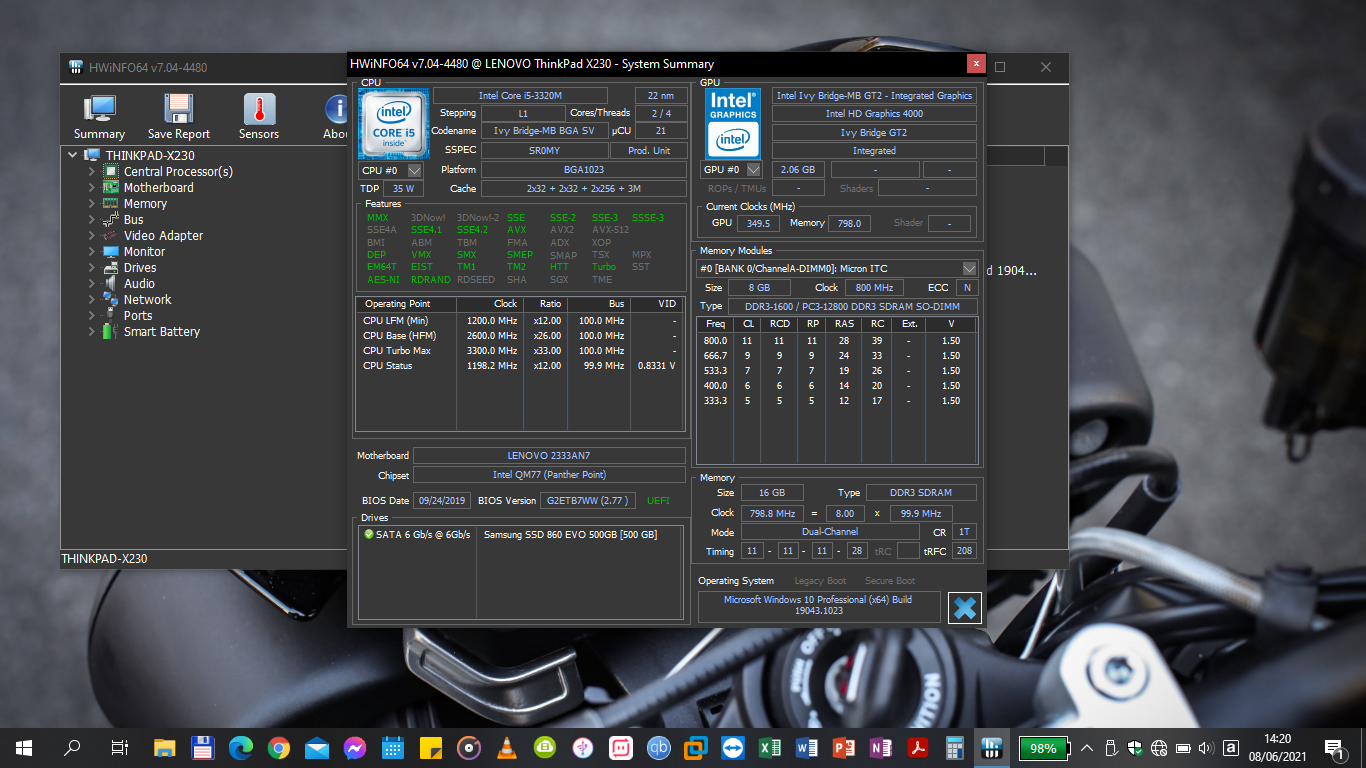The image size is (1366, 768).
Task: Open Task View from the taskbar
Action: (x=119, y=747)
